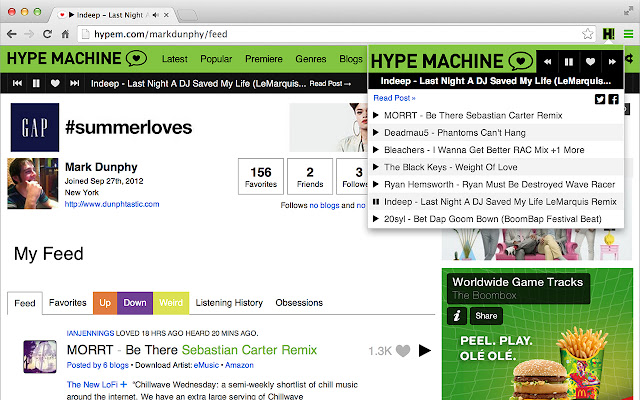Click the Hype Machine heart logo
The width and height of the screenshot is (640, 400).
[136, 58]
